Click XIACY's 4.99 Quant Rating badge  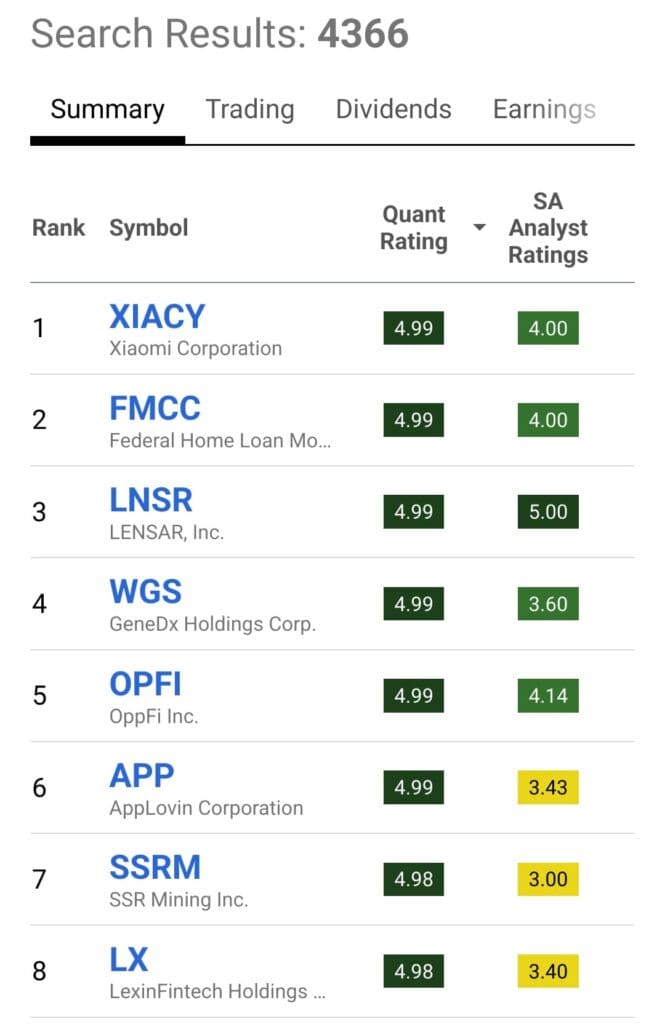click(x=413, y=328)
